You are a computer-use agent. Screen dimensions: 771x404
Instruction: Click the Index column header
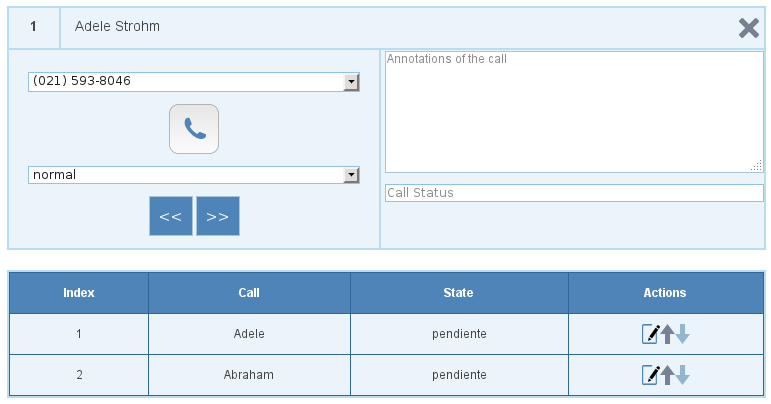point(79,293)
